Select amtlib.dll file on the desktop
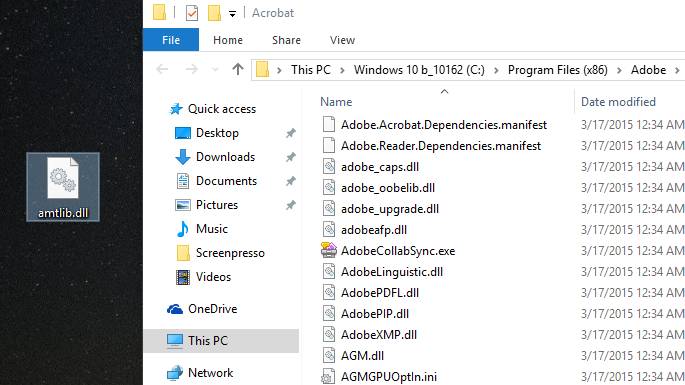 pos(63,187)
